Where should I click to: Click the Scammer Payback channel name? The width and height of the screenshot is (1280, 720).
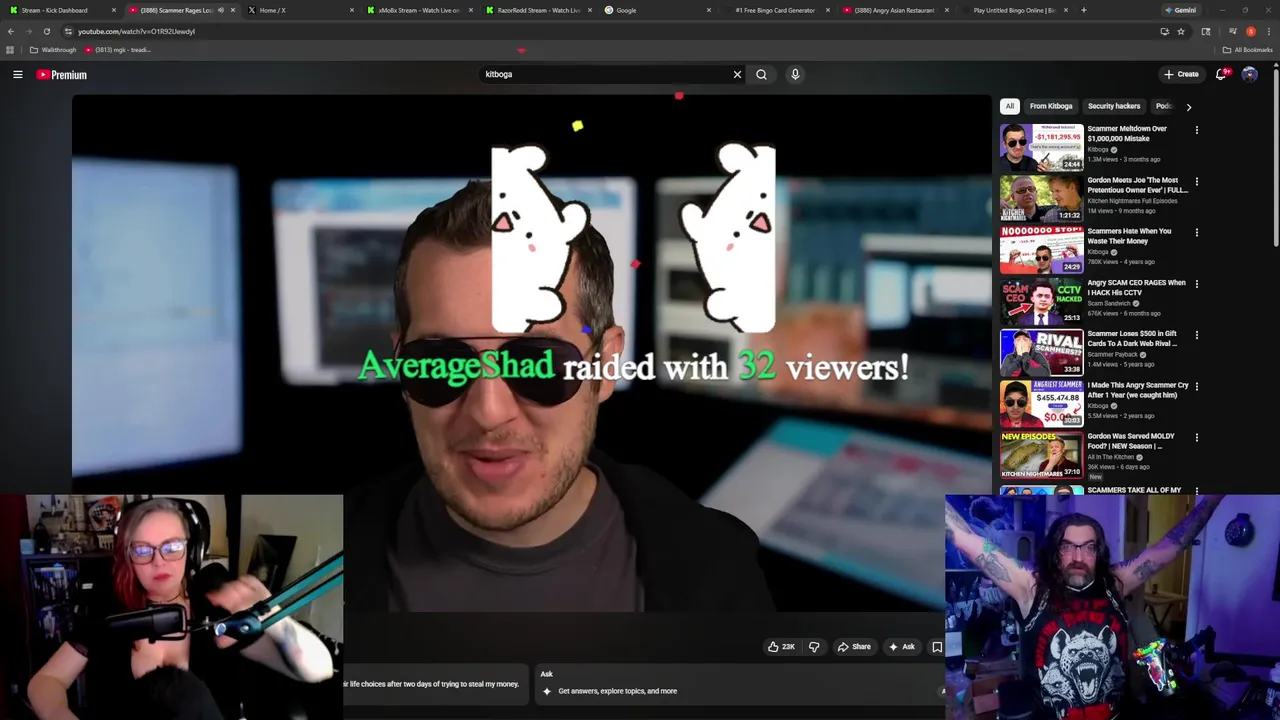point(1112,354)
